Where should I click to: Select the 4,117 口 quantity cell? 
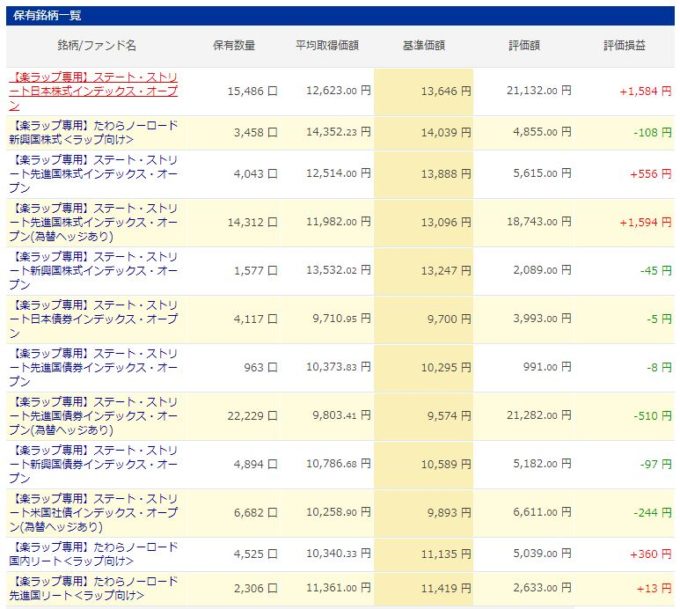pos(255,319)
